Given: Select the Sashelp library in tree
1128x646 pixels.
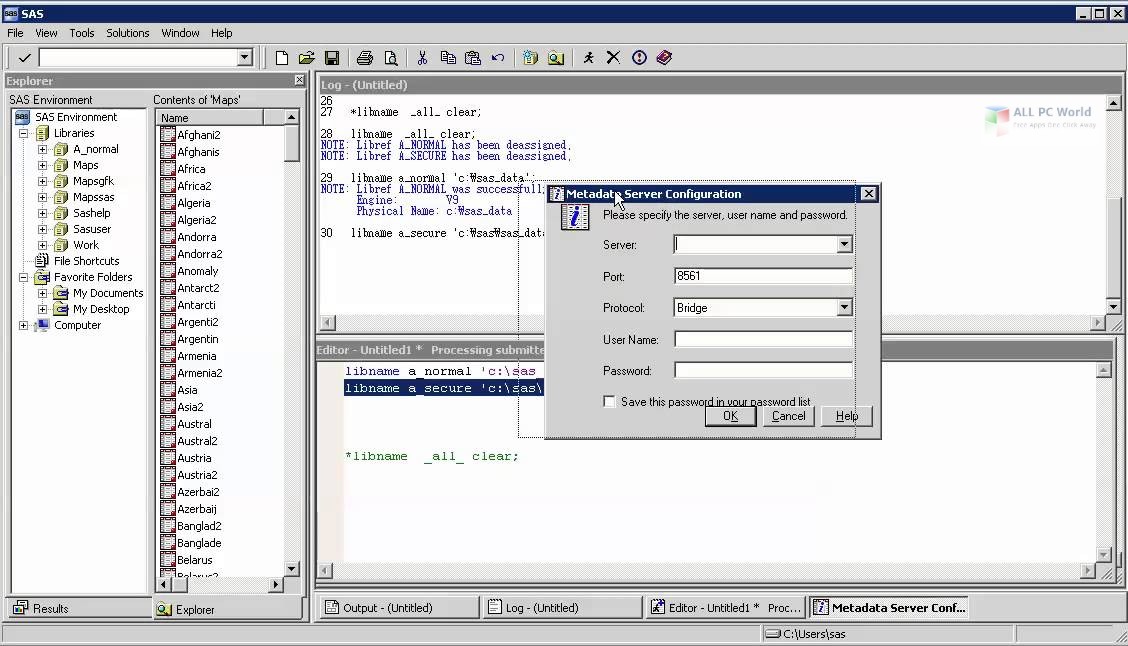Looking at the screenshot, I should [x=91, y=213].
